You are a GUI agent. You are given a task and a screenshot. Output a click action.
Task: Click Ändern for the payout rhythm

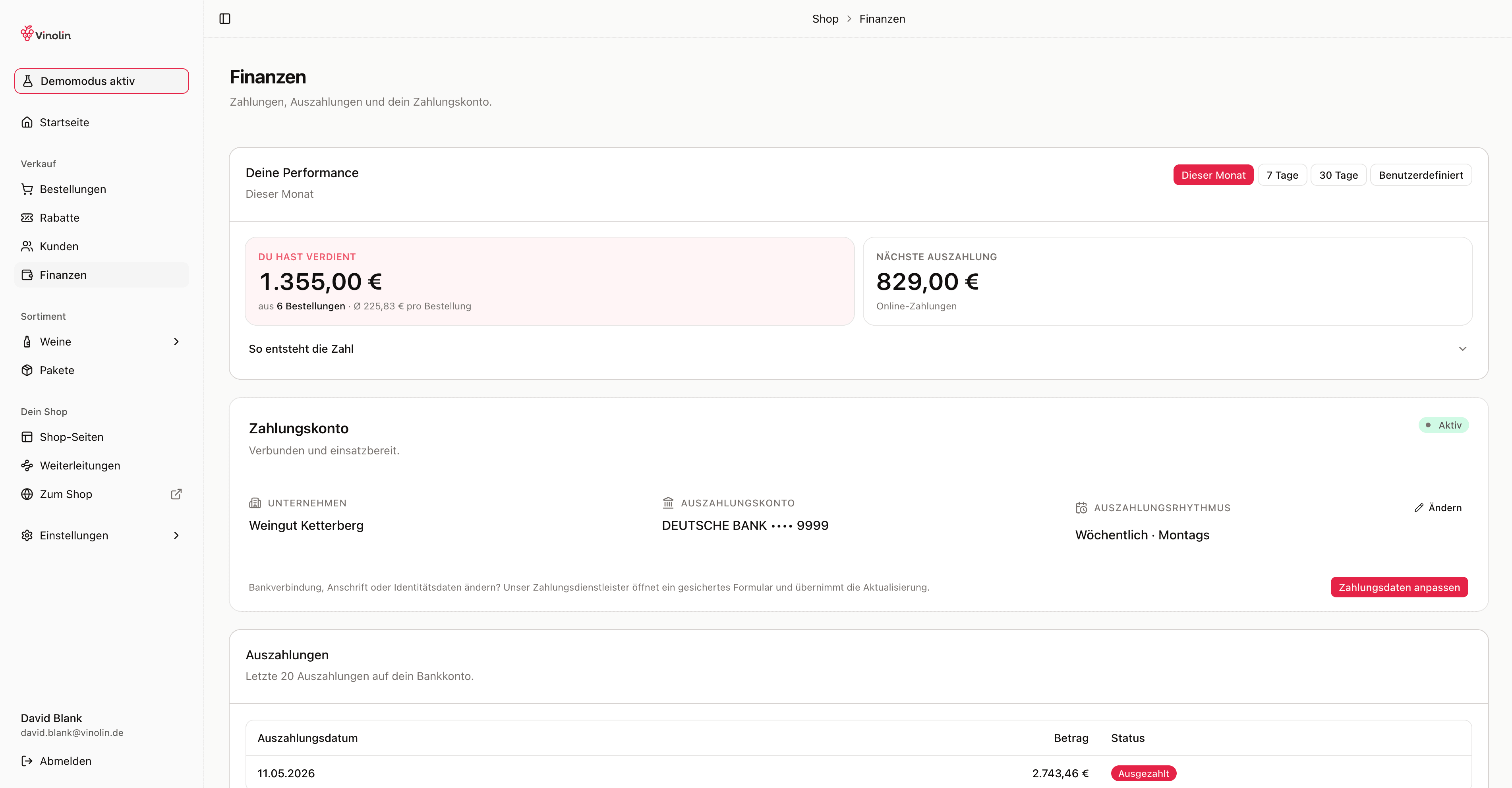(1437, 508)
